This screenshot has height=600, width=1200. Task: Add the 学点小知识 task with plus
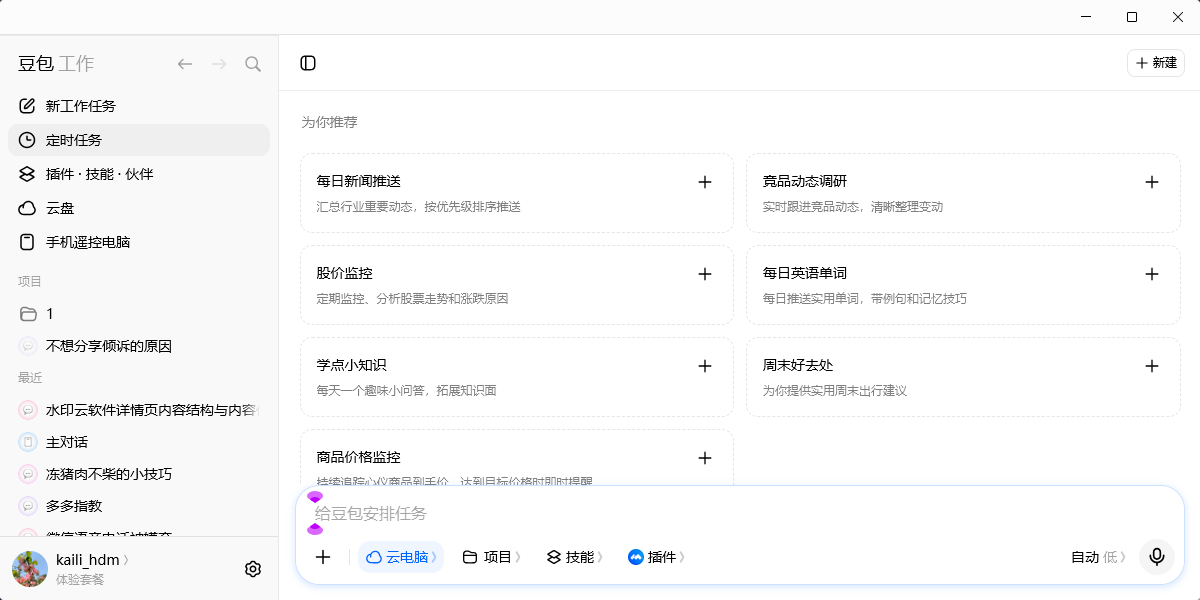pos(705,366)
